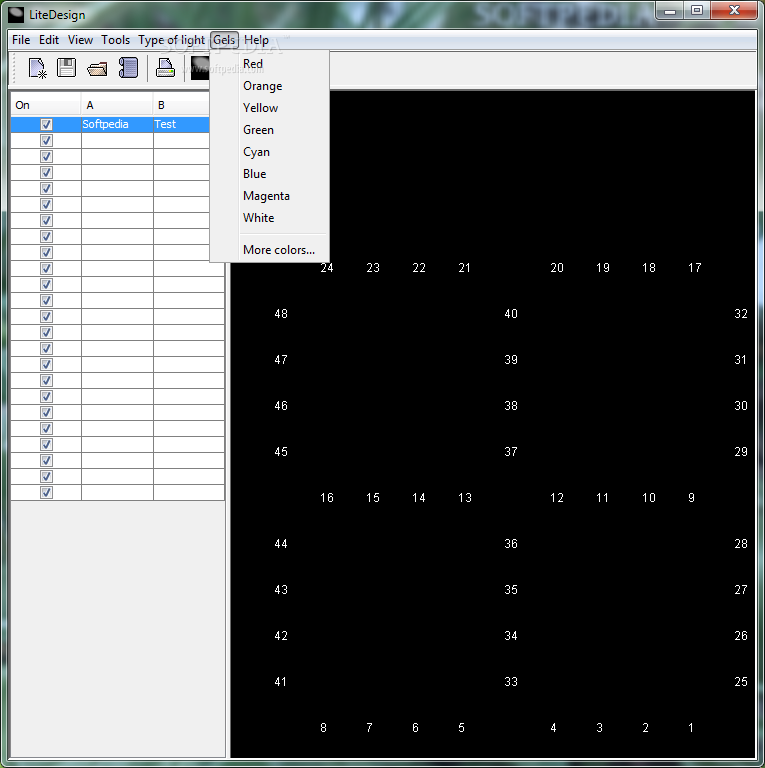Click the Save floppy disk icon
This screenshot has width=765, height=768.
pos(67,68)
